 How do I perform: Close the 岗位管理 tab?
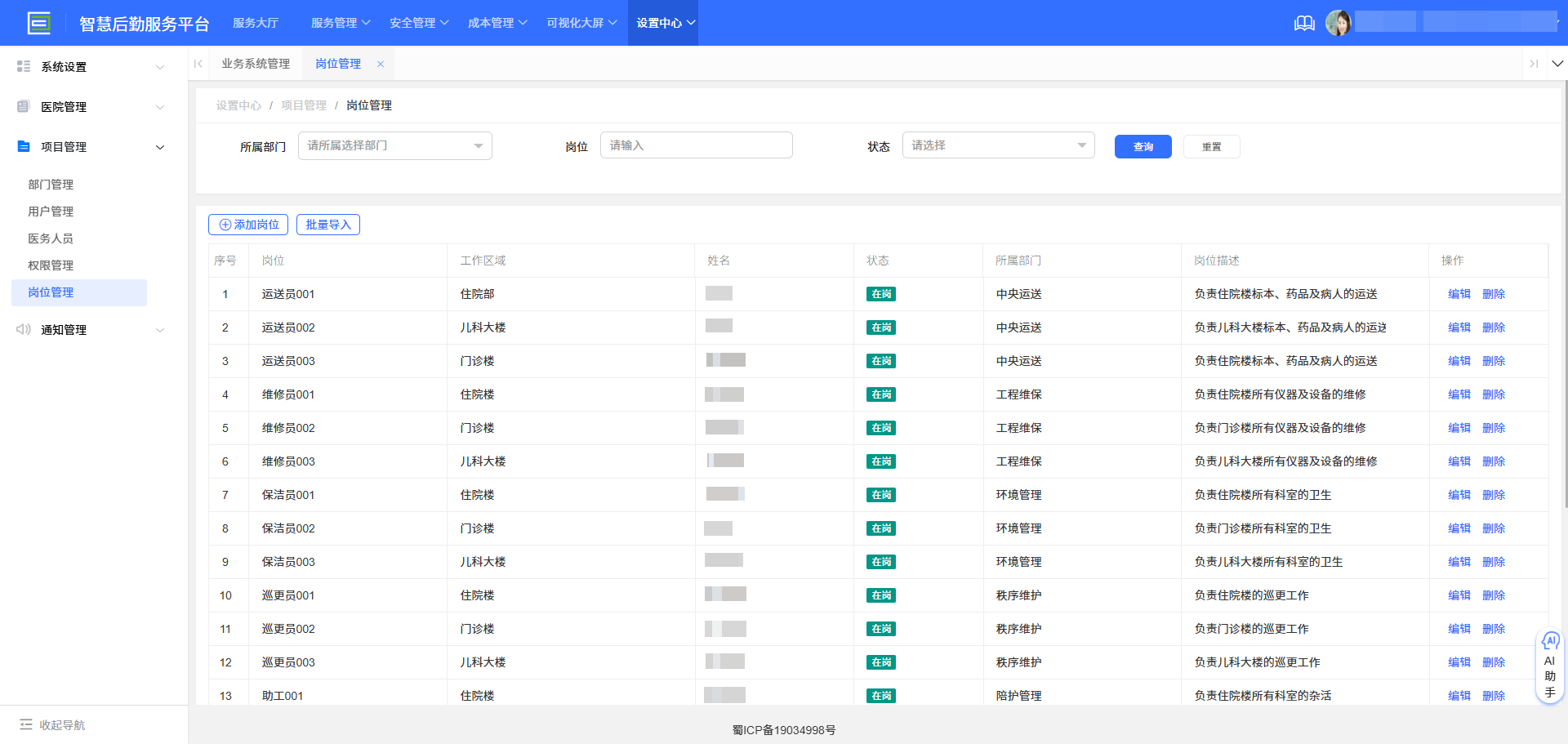(381, 64)
